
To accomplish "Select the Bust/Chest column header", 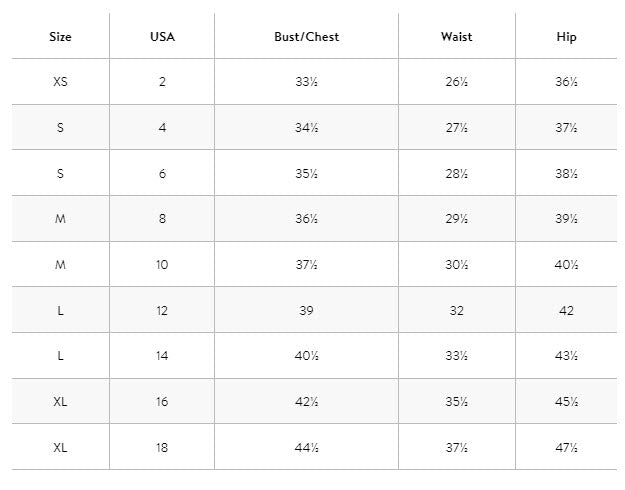I will pos(306,37).
